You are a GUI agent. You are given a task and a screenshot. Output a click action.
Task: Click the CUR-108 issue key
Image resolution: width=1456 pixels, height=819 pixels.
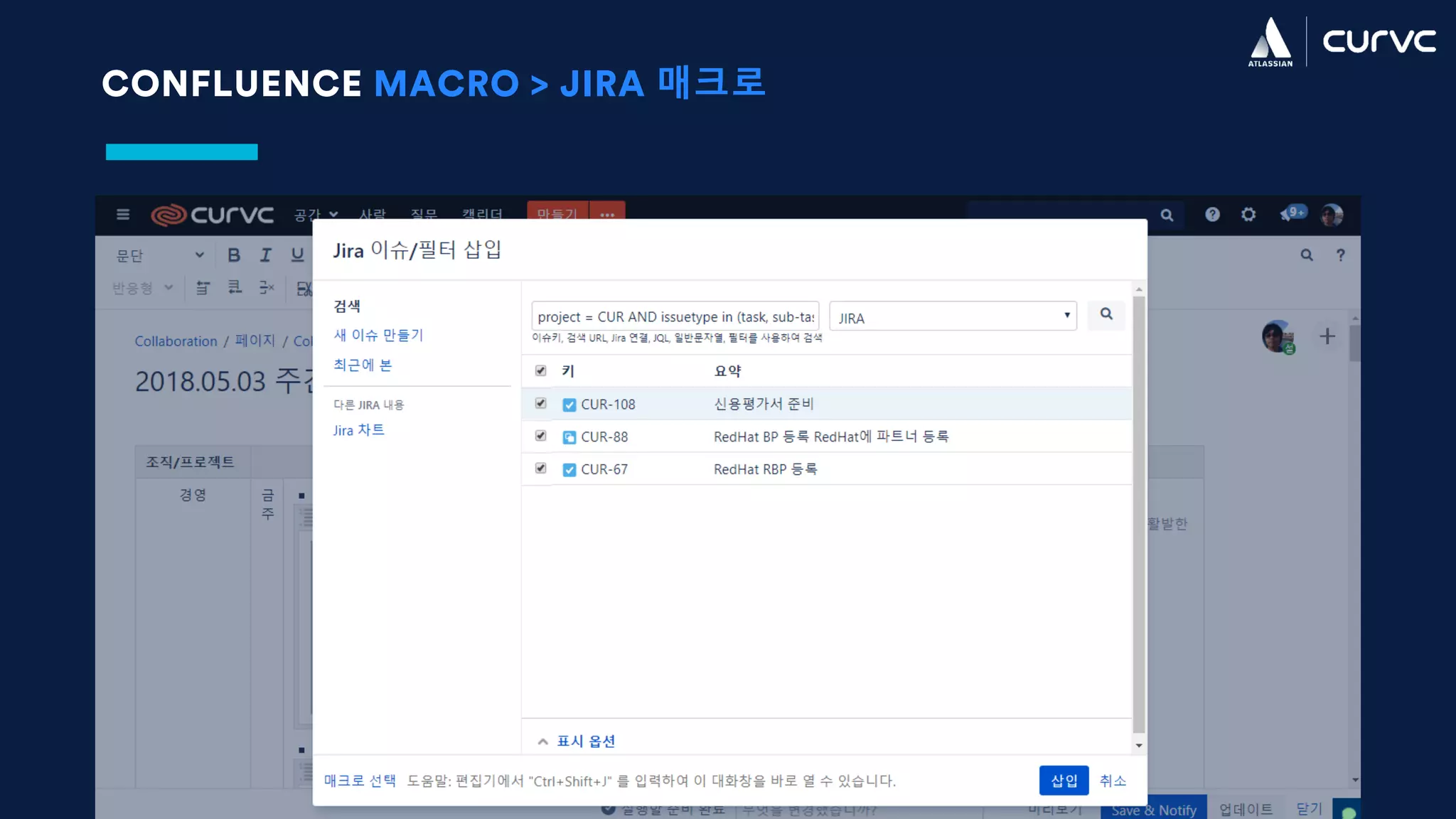point(608,405)
